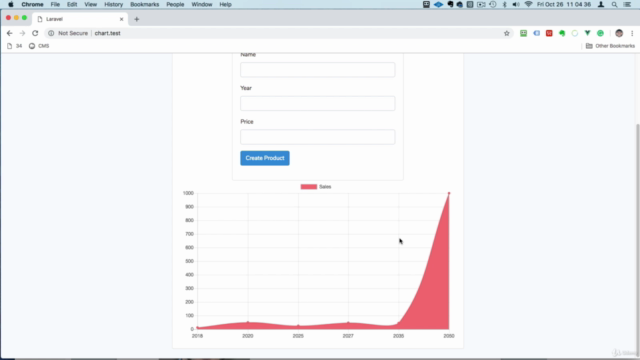
Task: Open the Wi-Fi status menu
Action: [528, 4]
